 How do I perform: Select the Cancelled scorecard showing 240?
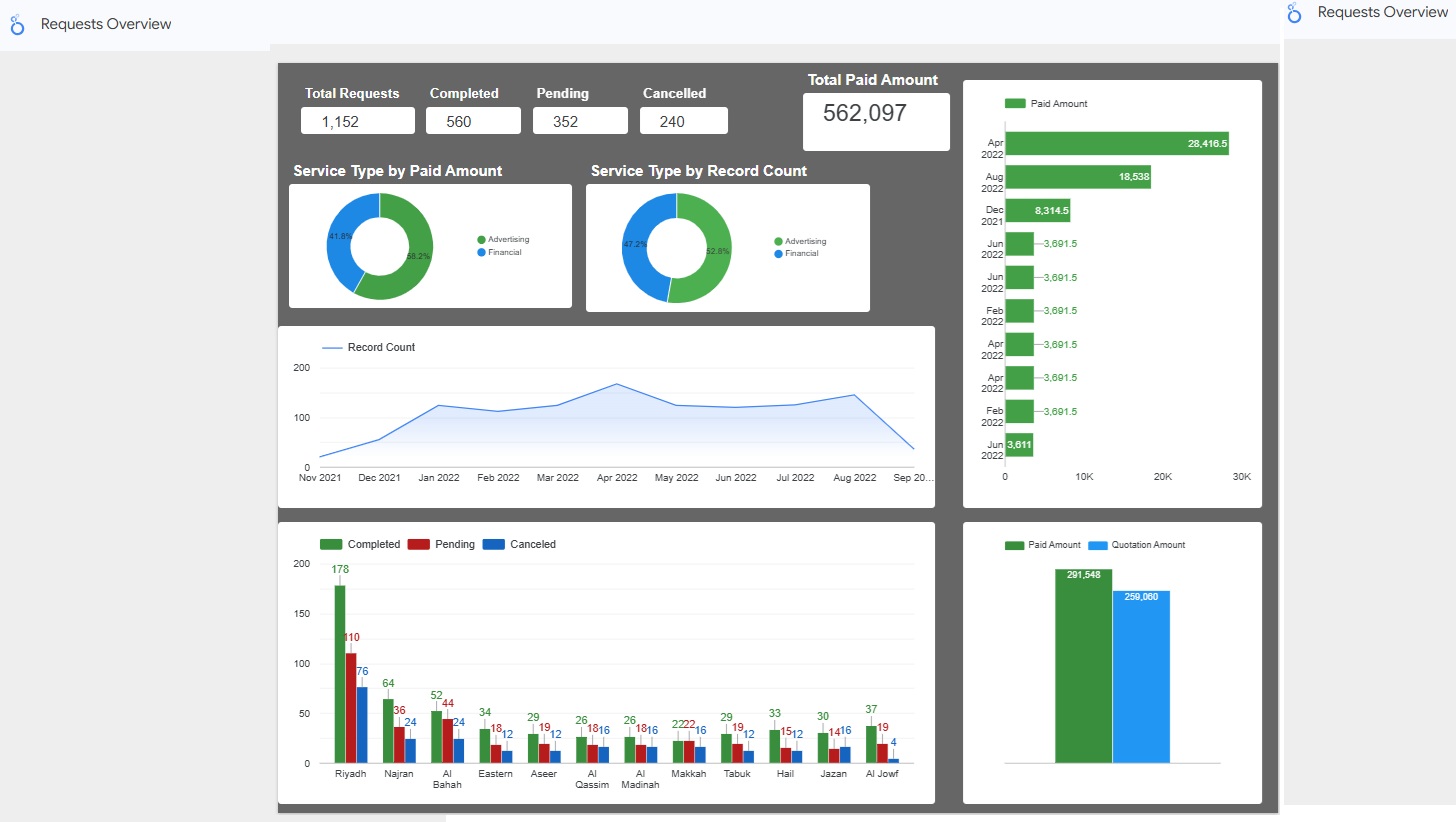(683, 121)
